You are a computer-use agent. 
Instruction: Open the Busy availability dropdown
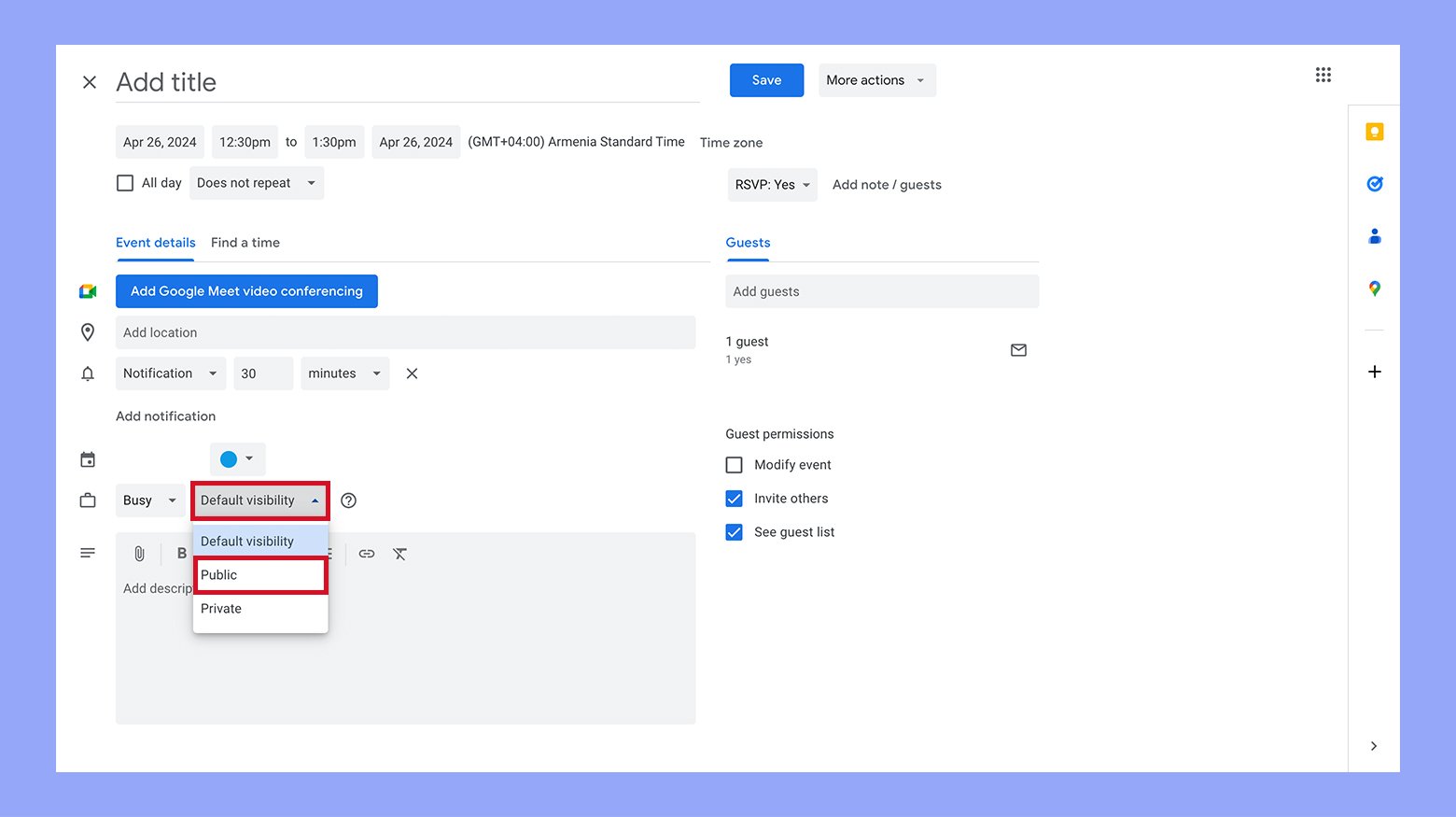[x=149, y=500]
